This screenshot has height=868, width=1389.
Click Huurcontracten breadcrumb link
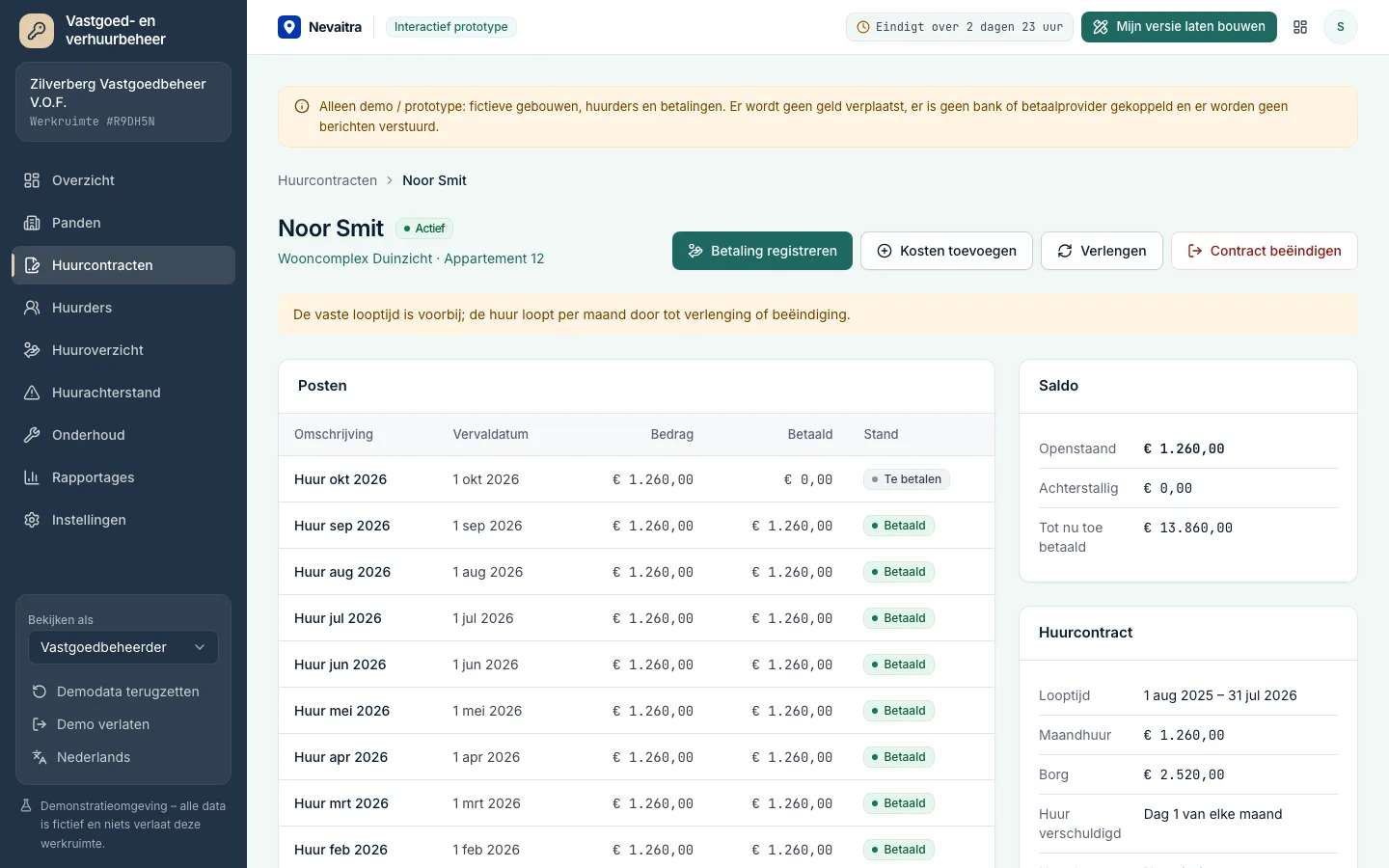pos(327,180)
